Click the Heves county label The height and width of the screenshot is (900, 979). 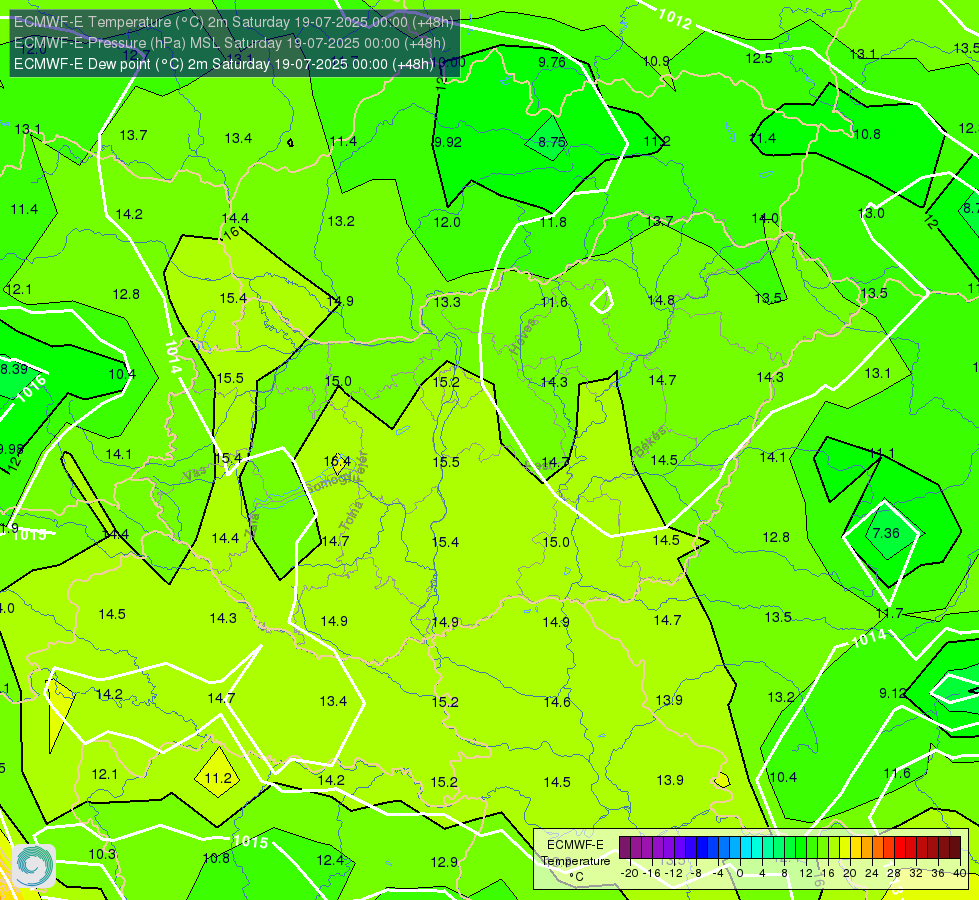[x=523, y=337]
